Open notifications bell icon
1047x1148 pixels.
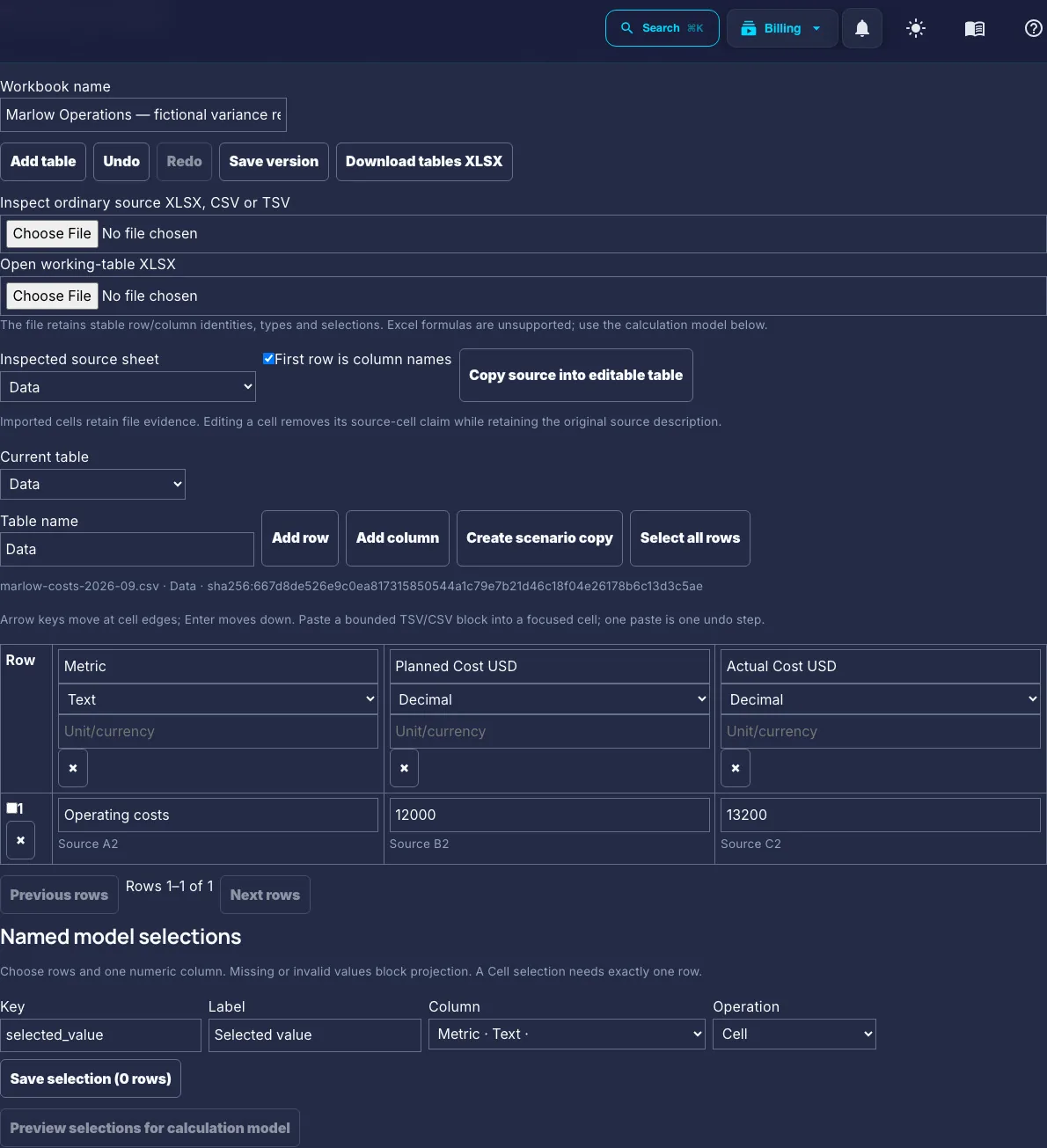tap(862, 28)
